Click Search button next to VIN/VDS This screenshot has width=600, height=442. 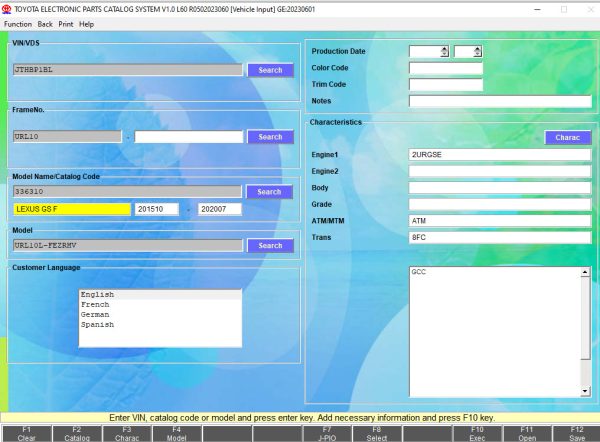[x=271, y=70]
